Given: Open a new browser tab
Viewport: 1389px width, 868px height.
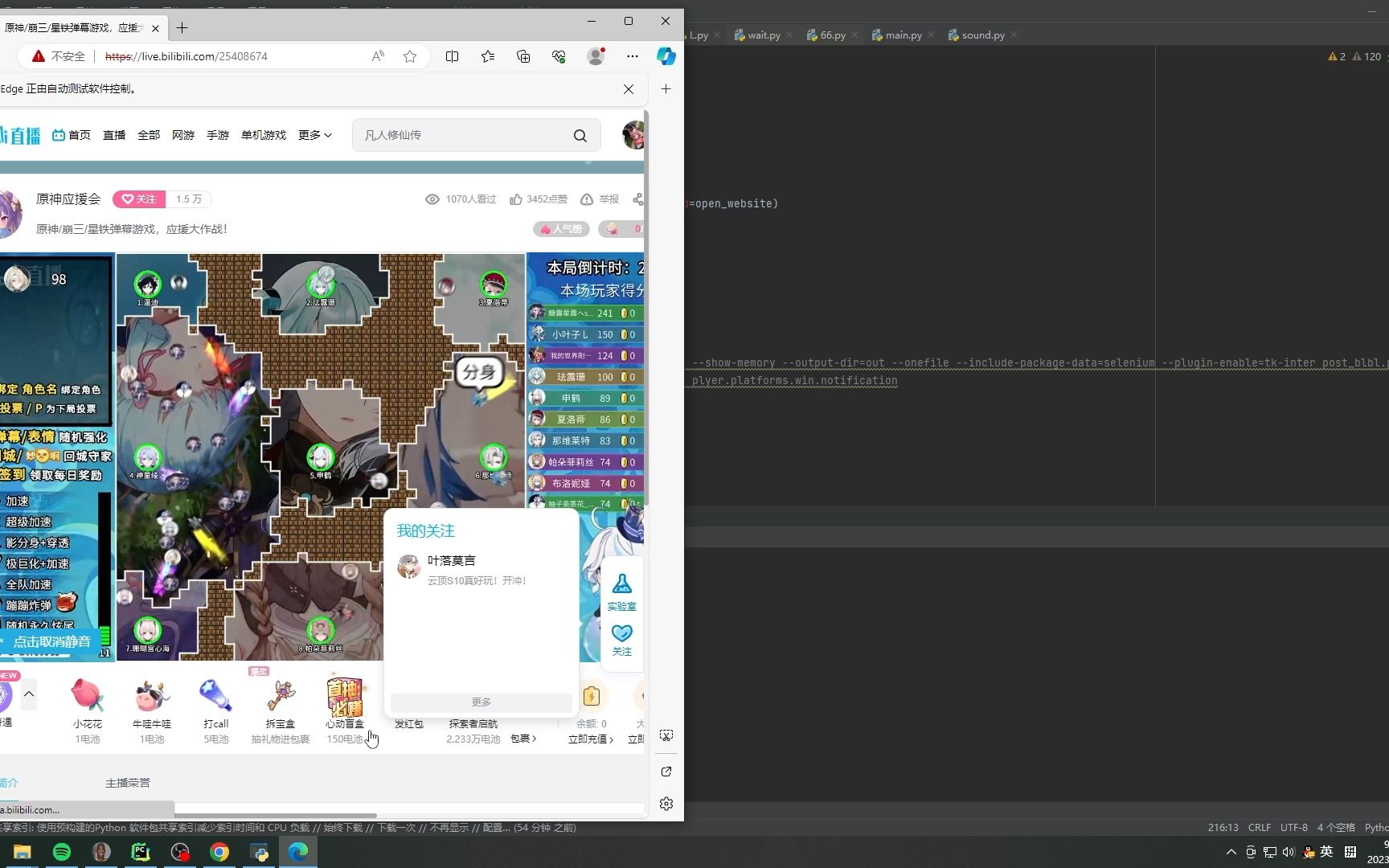Looking at the screenshot, I should coord(182,28).
